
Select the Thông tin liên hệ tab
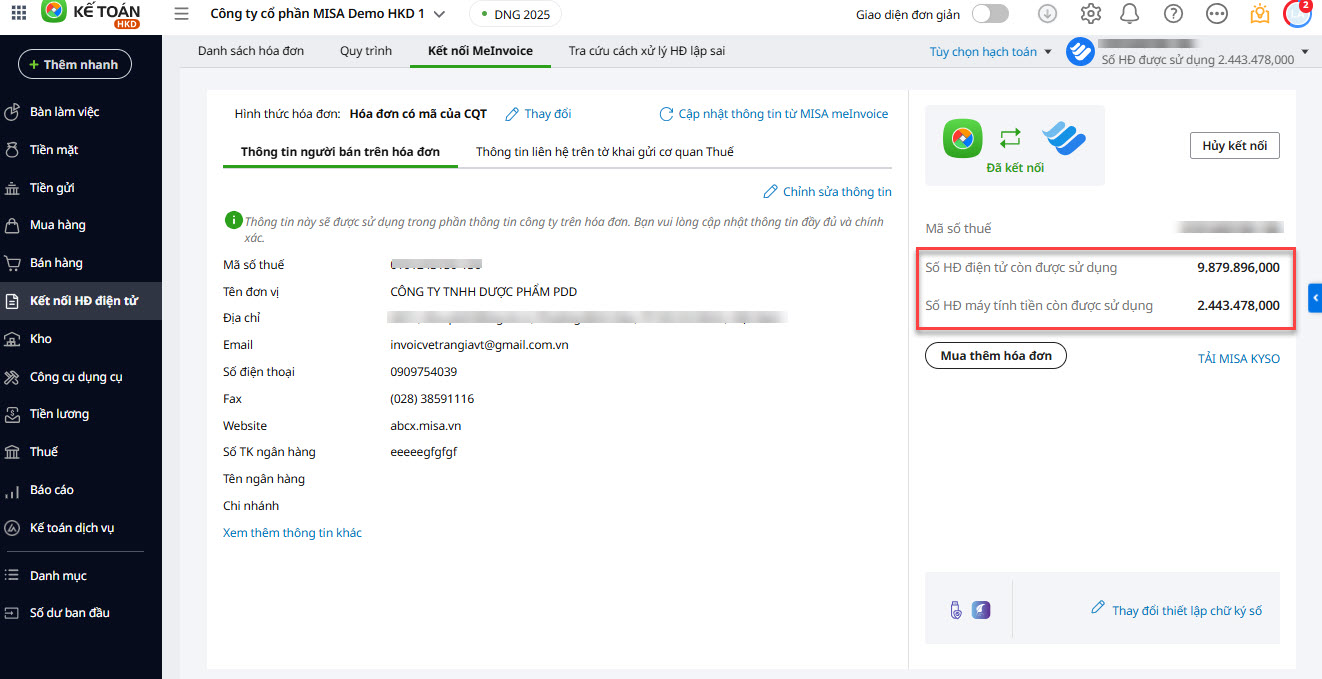click(x=604, y=152)
